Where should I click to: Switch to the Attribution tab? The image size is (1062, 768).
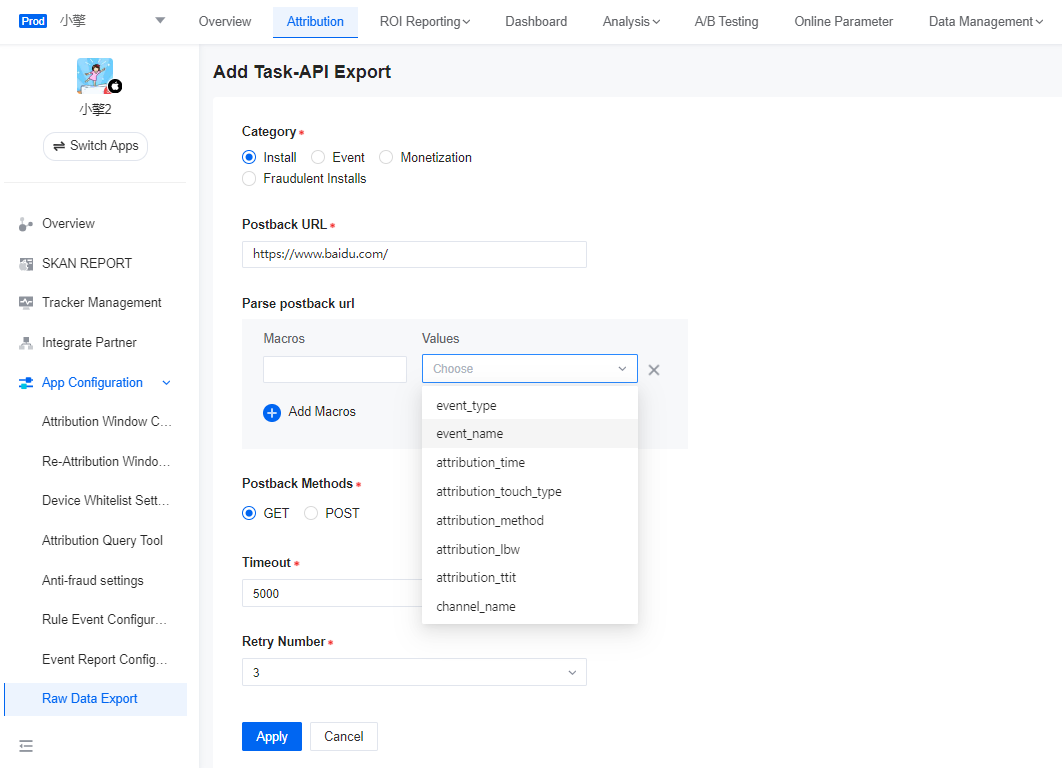coord(315,21)
